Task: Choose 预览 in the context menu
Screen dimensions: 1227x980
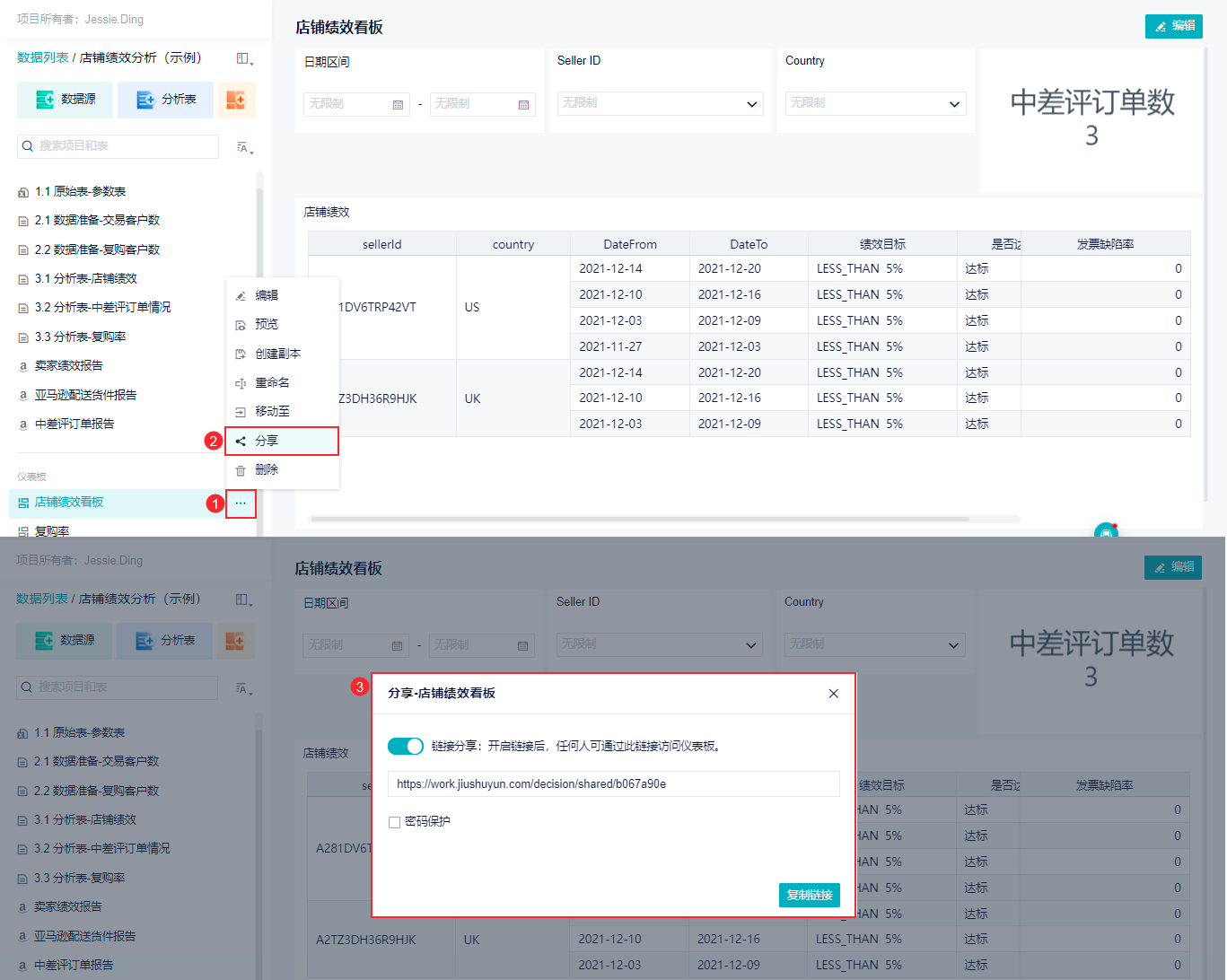Action: [282, 324]
